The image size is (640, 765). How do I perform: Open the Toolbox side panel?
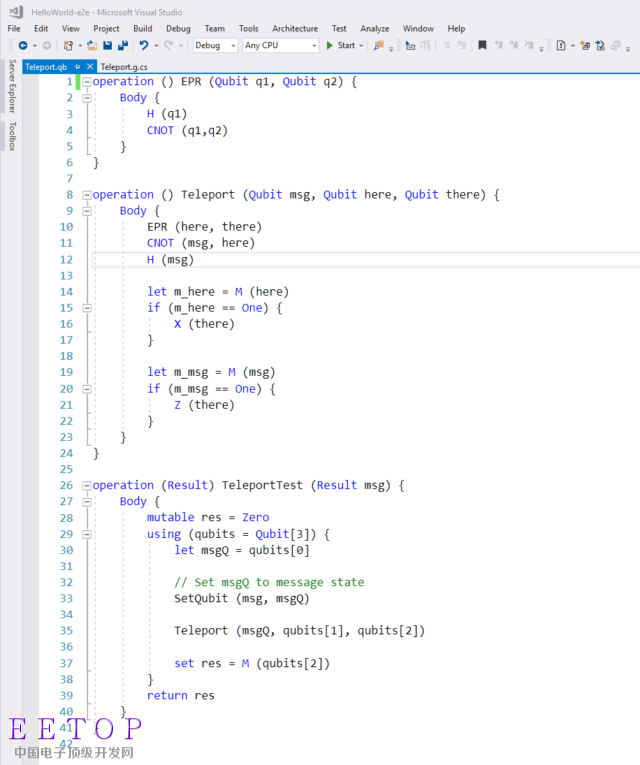[12, 136]
